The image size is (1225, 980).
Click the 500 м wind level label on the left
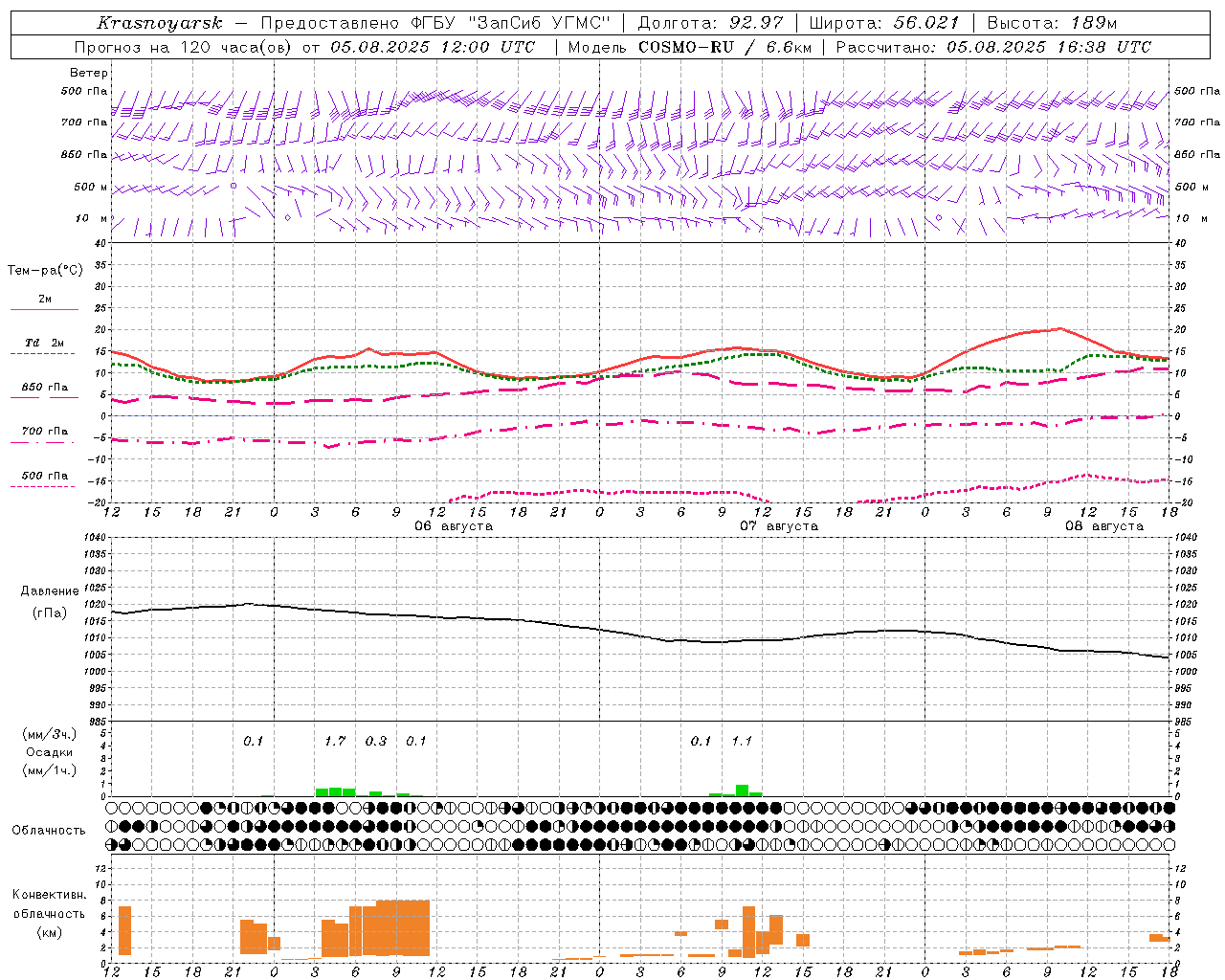[91, 187]
